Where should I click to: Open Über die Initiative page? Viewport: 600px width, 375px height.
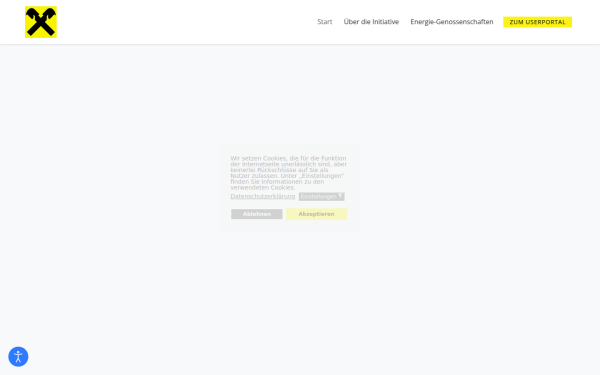[371, 22]
